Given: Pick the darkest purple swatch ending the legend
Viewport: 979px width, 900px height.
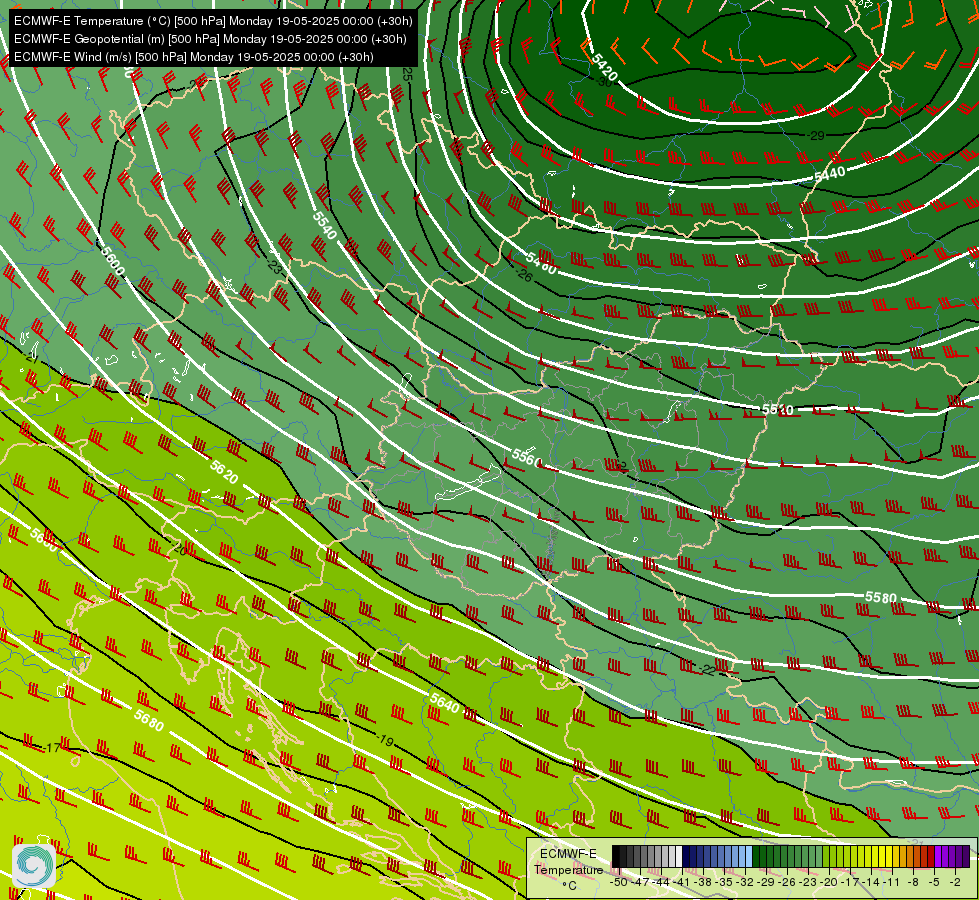Looking at the screenshot, I should pos(967,856).
